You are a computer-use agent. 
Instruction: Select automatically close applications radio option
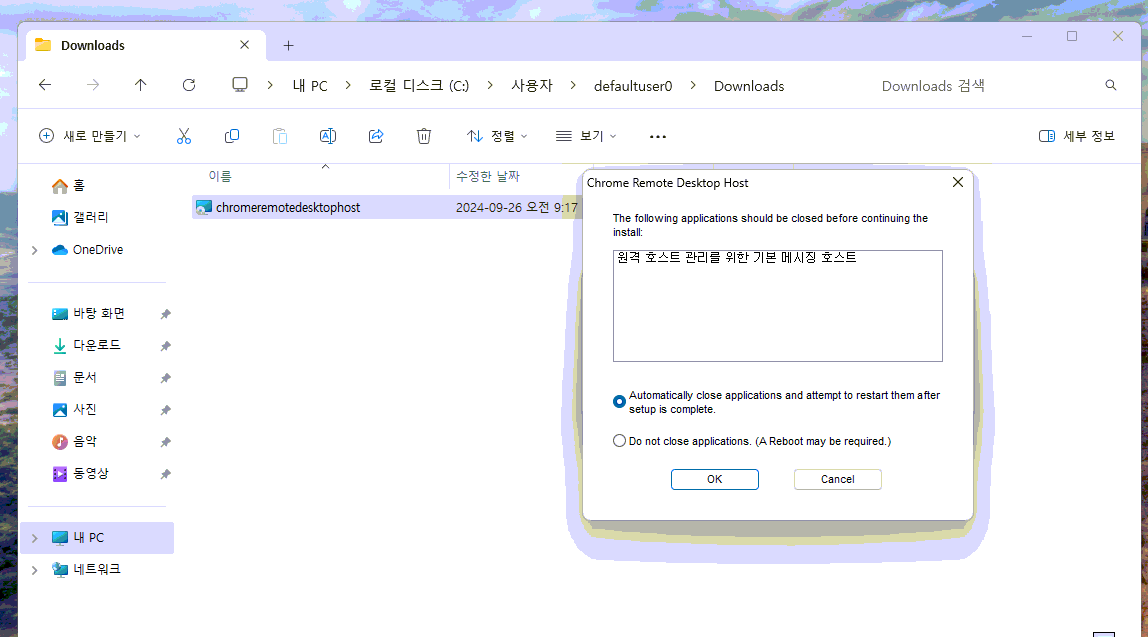pos(619,401)
